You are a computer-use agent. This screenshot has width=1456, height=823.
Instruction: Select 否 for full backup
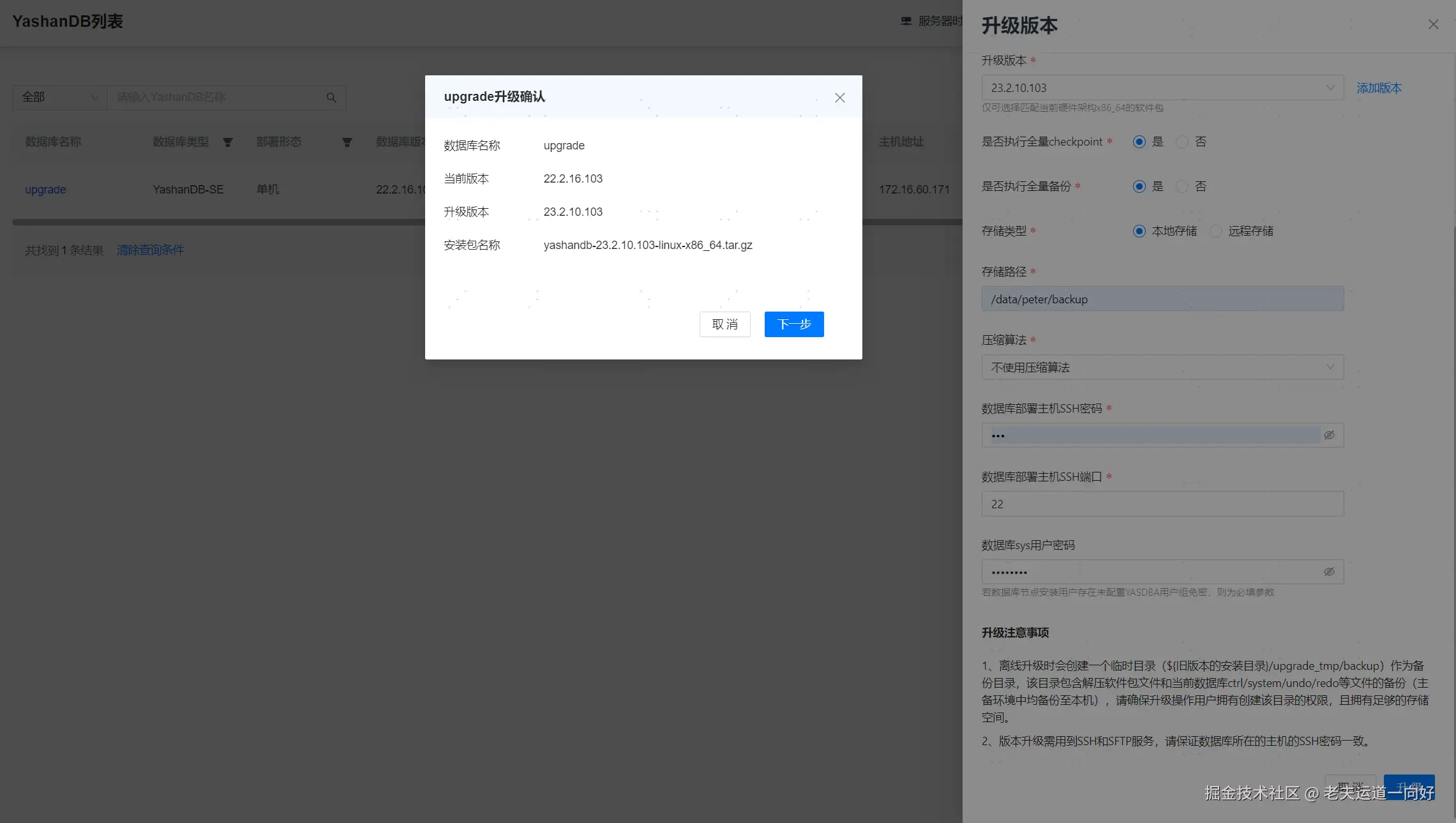[1182, 186]
